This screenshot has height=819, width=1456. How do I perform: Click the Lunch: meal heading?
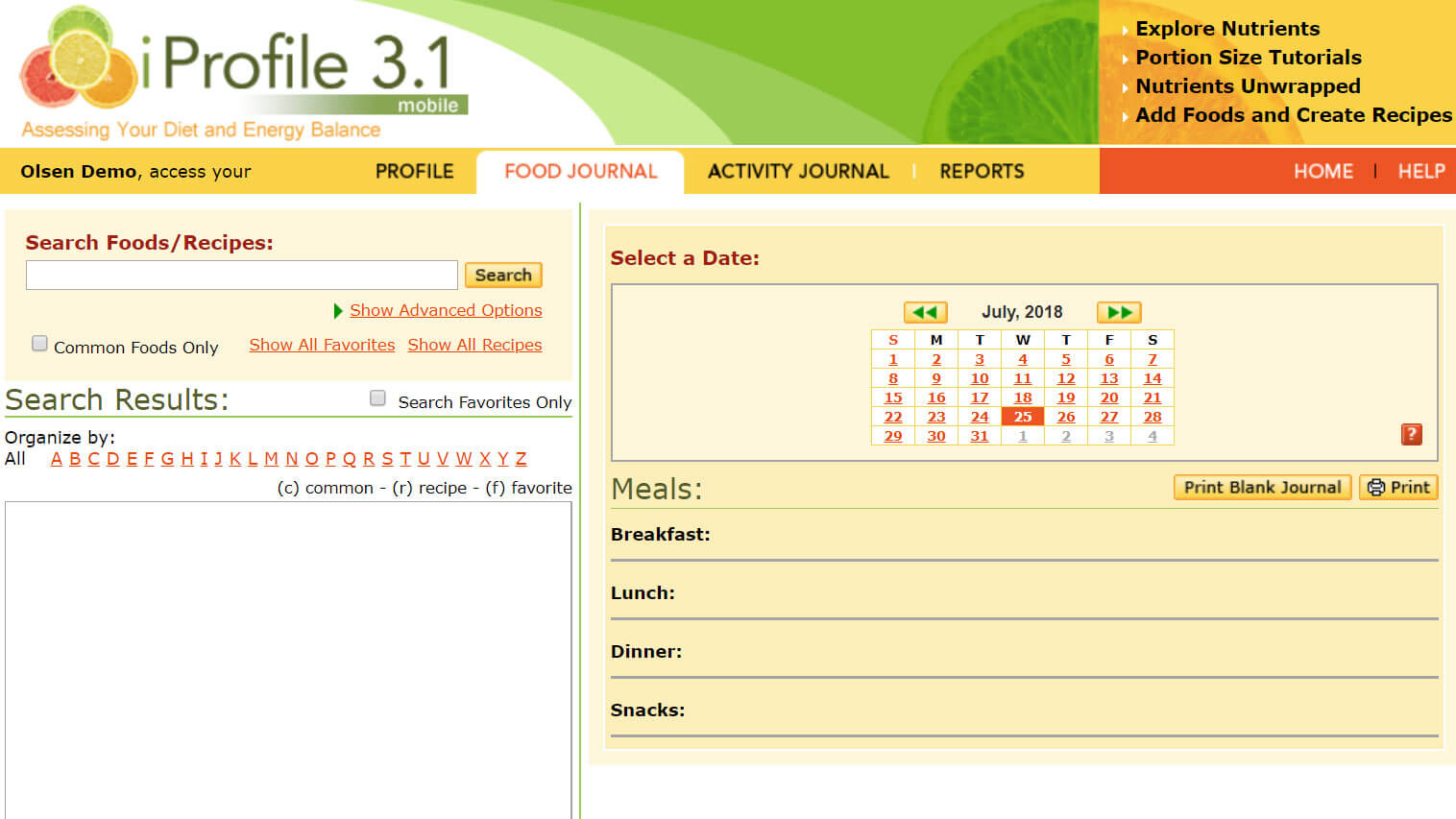[643, 593]
